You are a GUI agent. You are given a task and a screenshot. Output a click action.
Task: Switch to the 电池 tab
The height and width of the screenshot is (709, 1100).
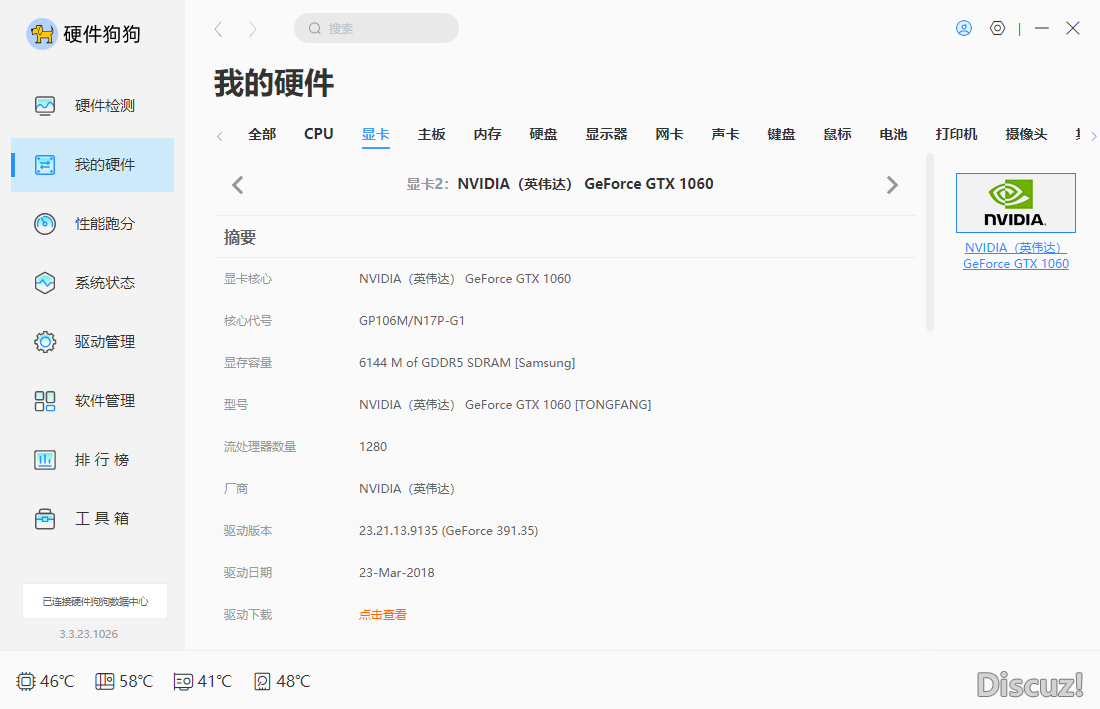pos(894,134)
